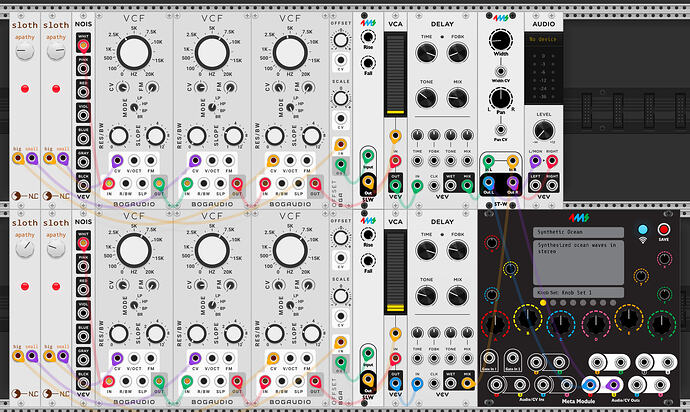Toggle the blue Wi-Fi button on Meta Module

coord(640,227)
